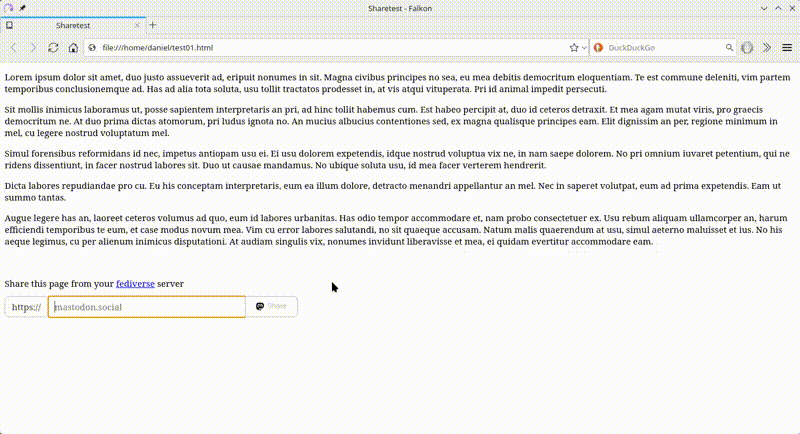The image size is (800, 434).
Task: Show site info via globe icon
Action: tap(92, 47)
